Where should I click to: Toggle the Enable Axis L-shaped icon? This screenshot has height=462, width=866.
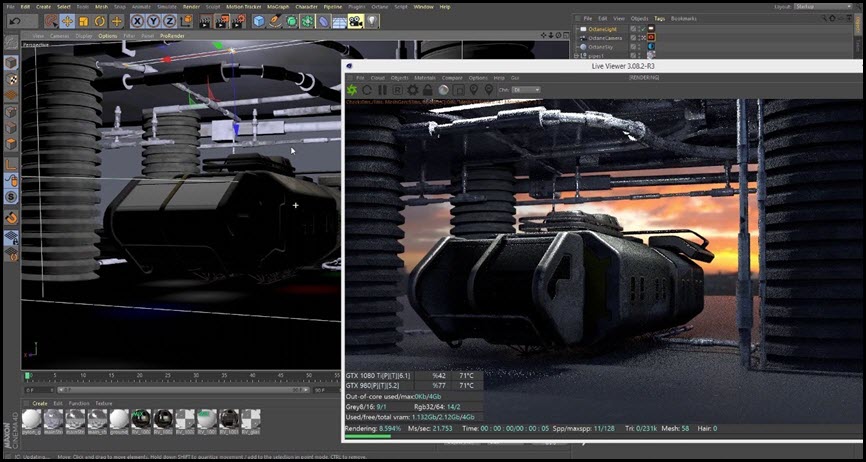tap(11, 164)
